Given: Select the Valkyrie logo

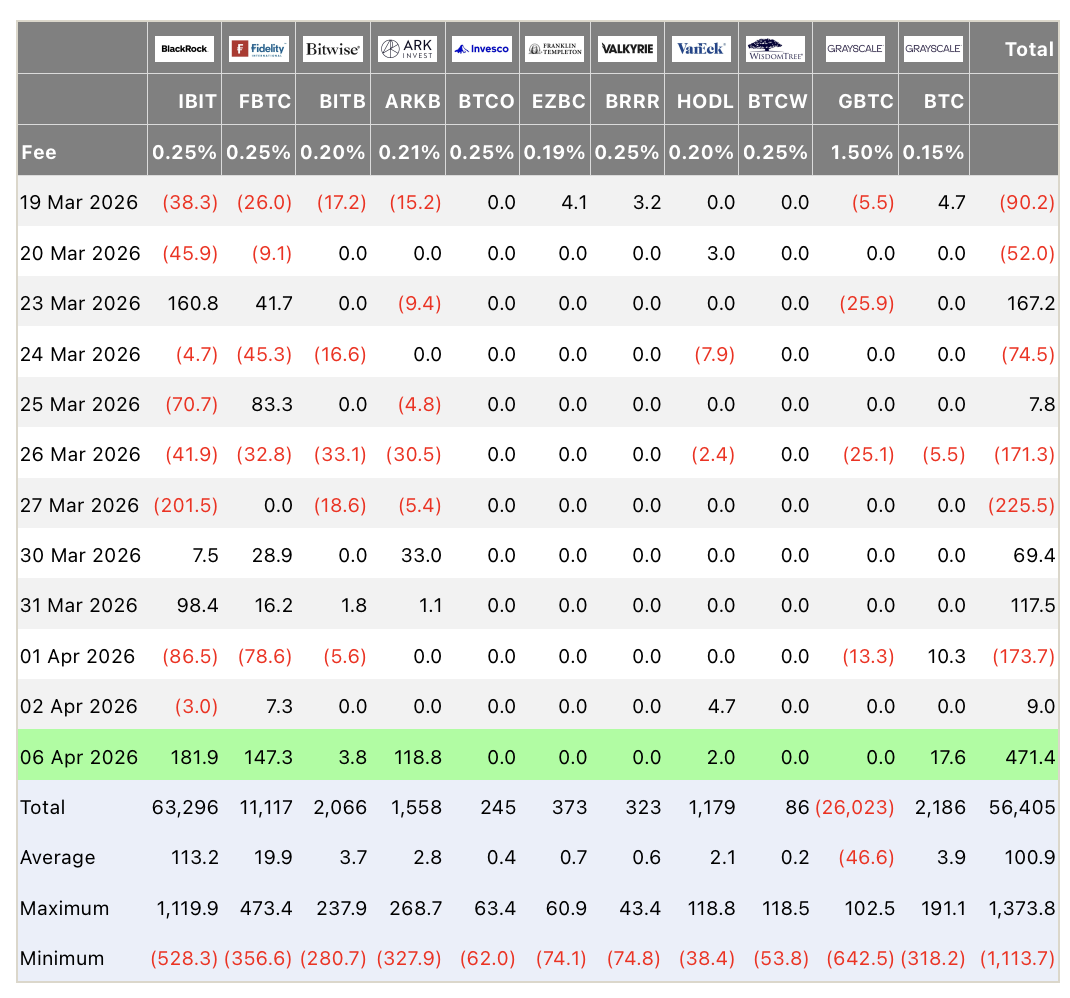Looking at the screenshot, I should (x=628, y=49).
